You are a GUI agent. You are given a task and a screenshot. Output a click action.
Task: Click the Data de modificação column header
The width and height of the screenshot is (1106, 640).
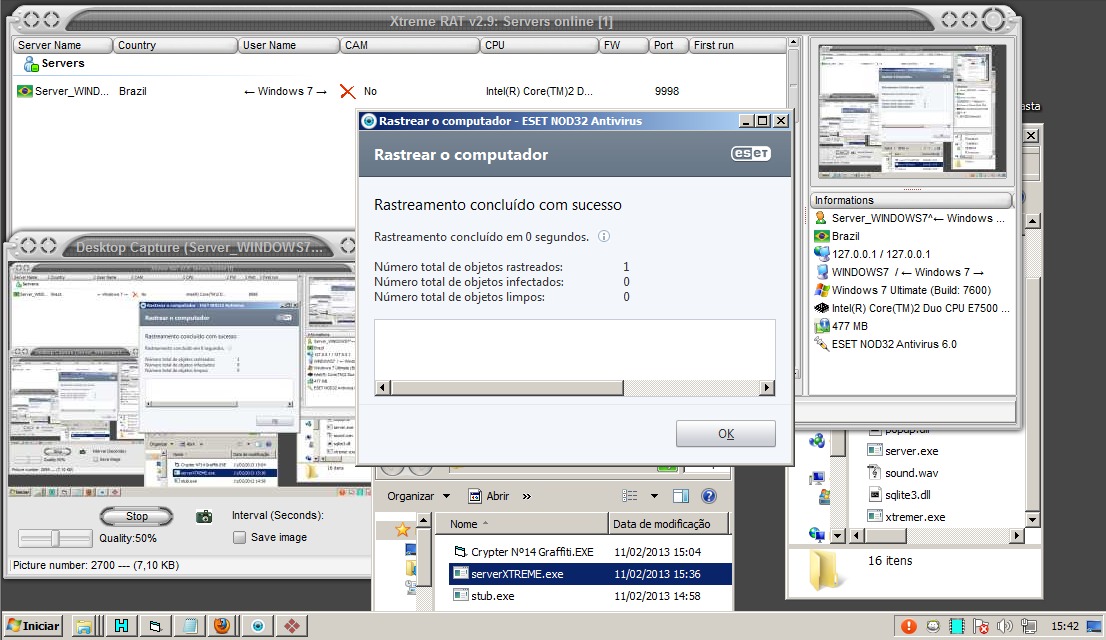pos(669,524)
